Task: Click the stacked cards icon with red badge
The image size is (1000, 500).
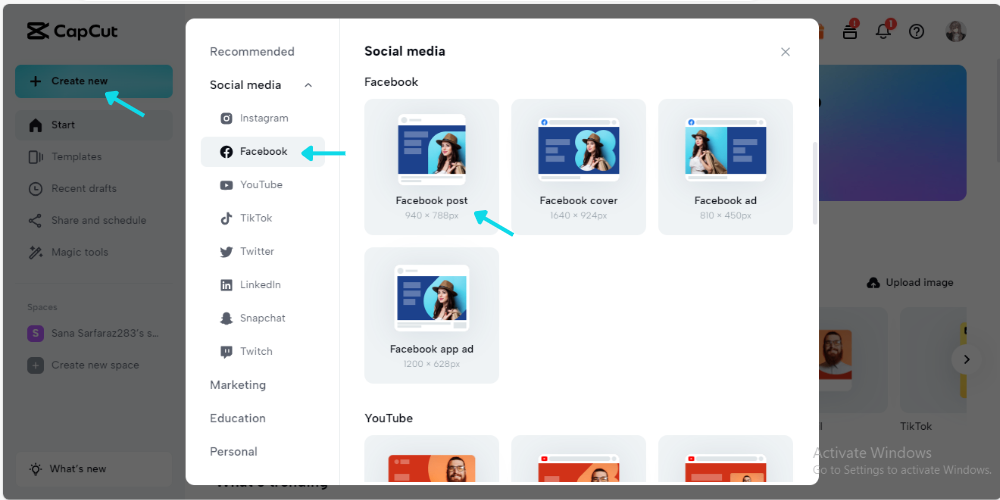Action: [x=850, y=31]
